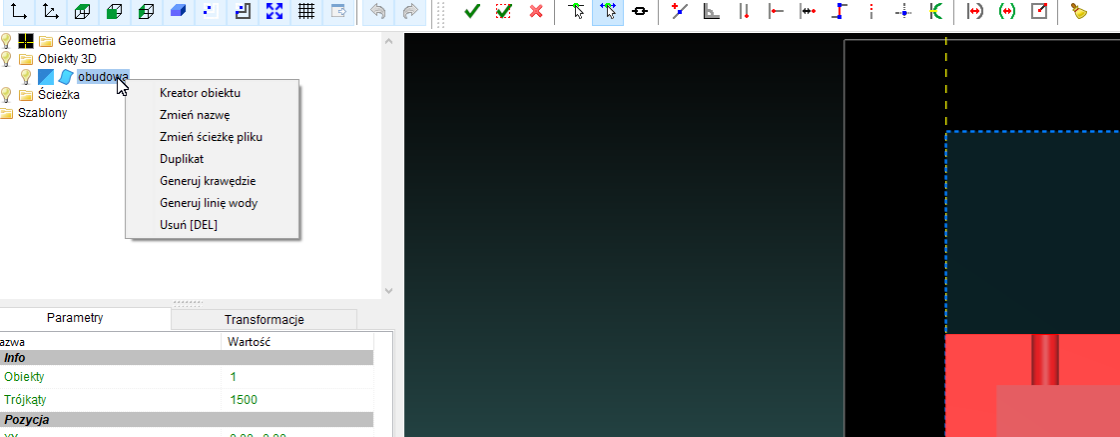Choose Zmień ścieżkę pliku menu entry

212,137
